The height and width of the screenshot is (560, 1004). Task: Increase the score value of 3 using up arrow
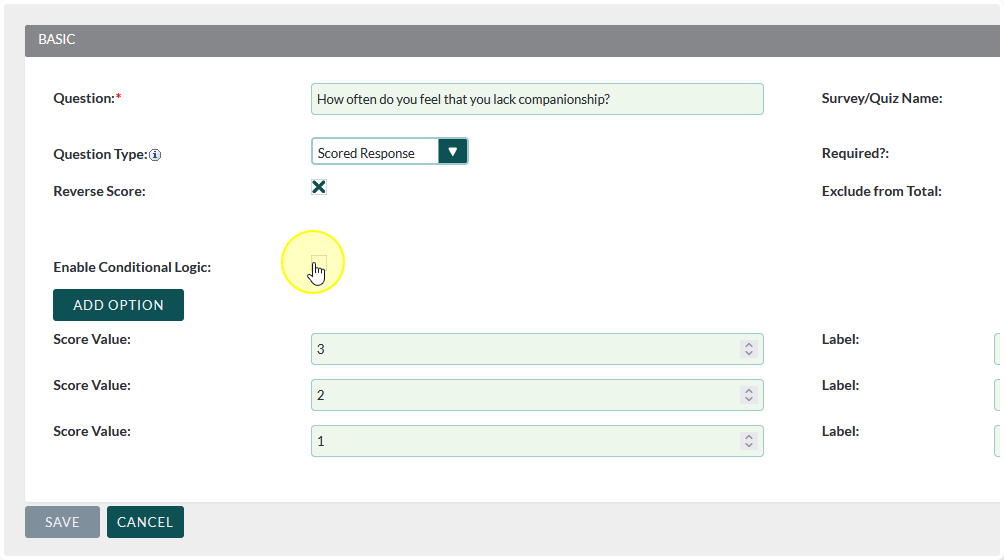tap(748, 345)
